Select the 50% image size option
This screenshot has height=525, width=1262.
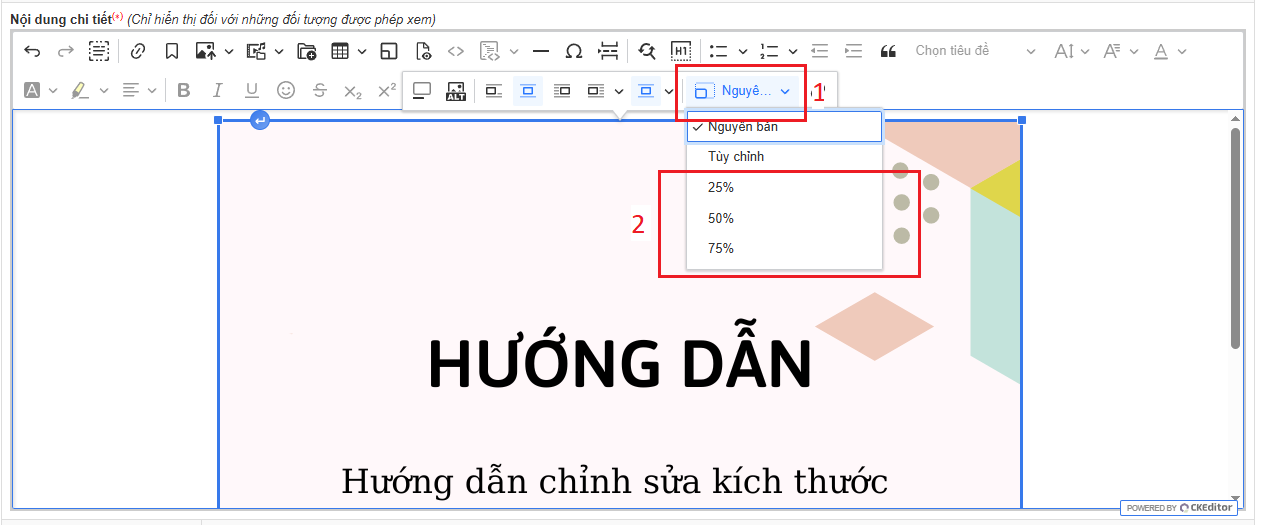pos(721,218)
